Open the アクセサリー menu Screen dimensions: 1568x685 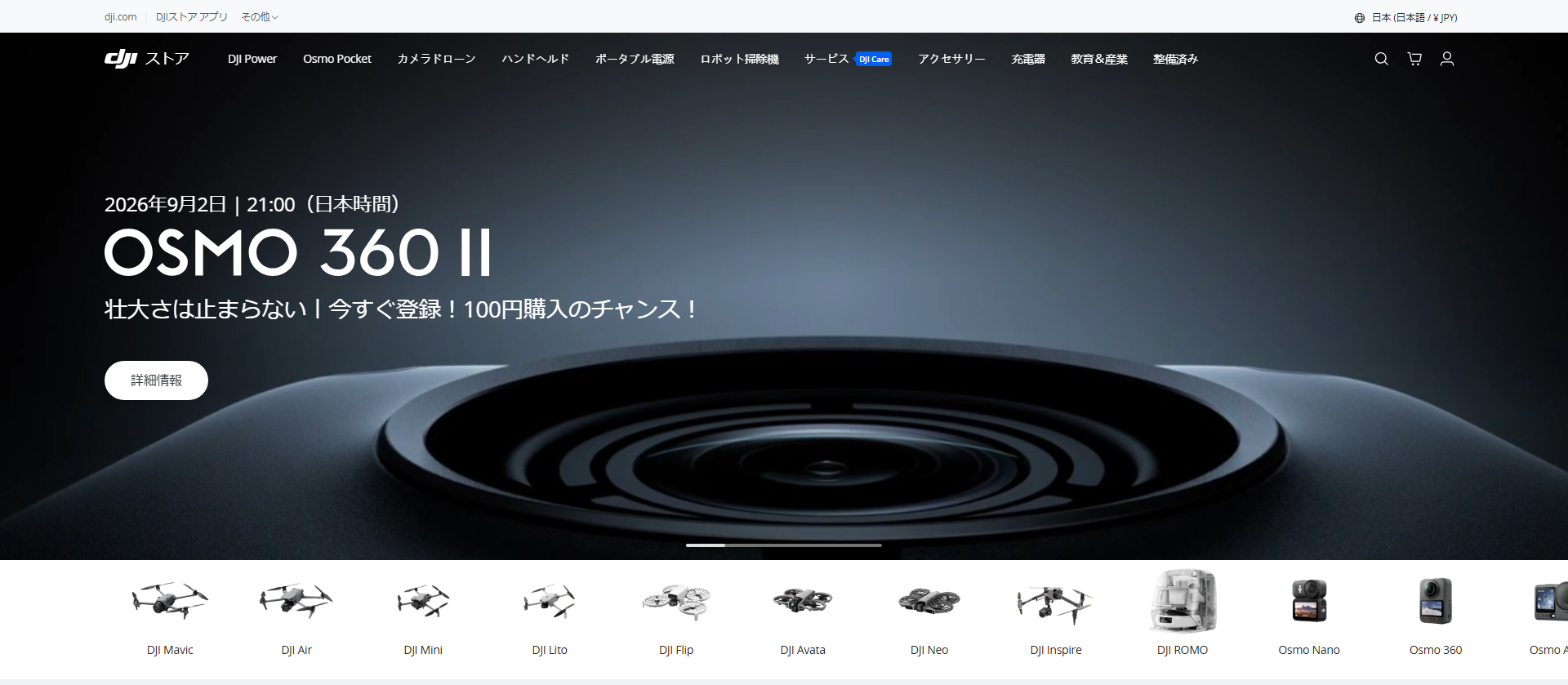tap(951, 59)
